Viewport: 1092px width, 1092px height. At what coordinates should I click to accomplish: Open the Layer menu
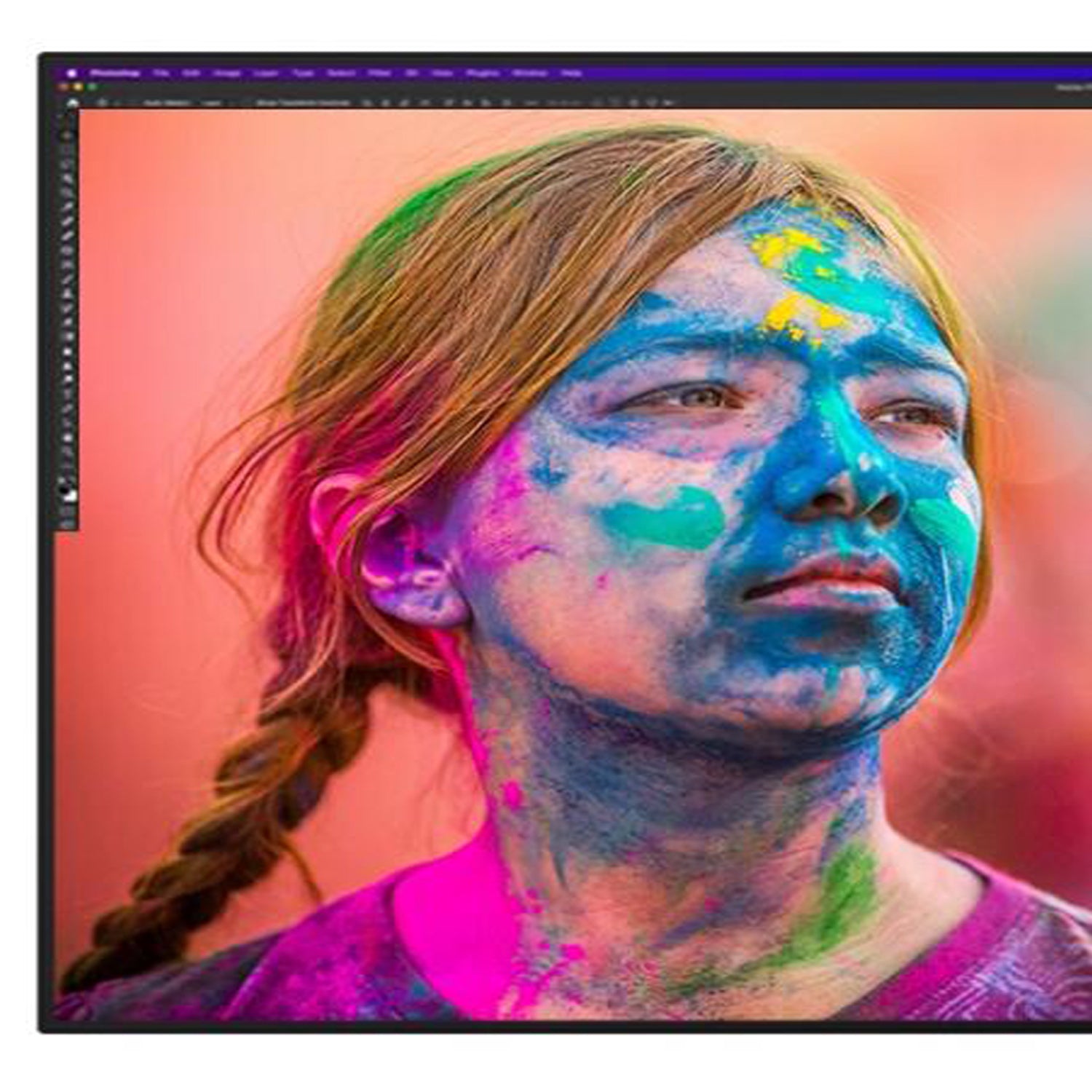[x=265, y=73]
